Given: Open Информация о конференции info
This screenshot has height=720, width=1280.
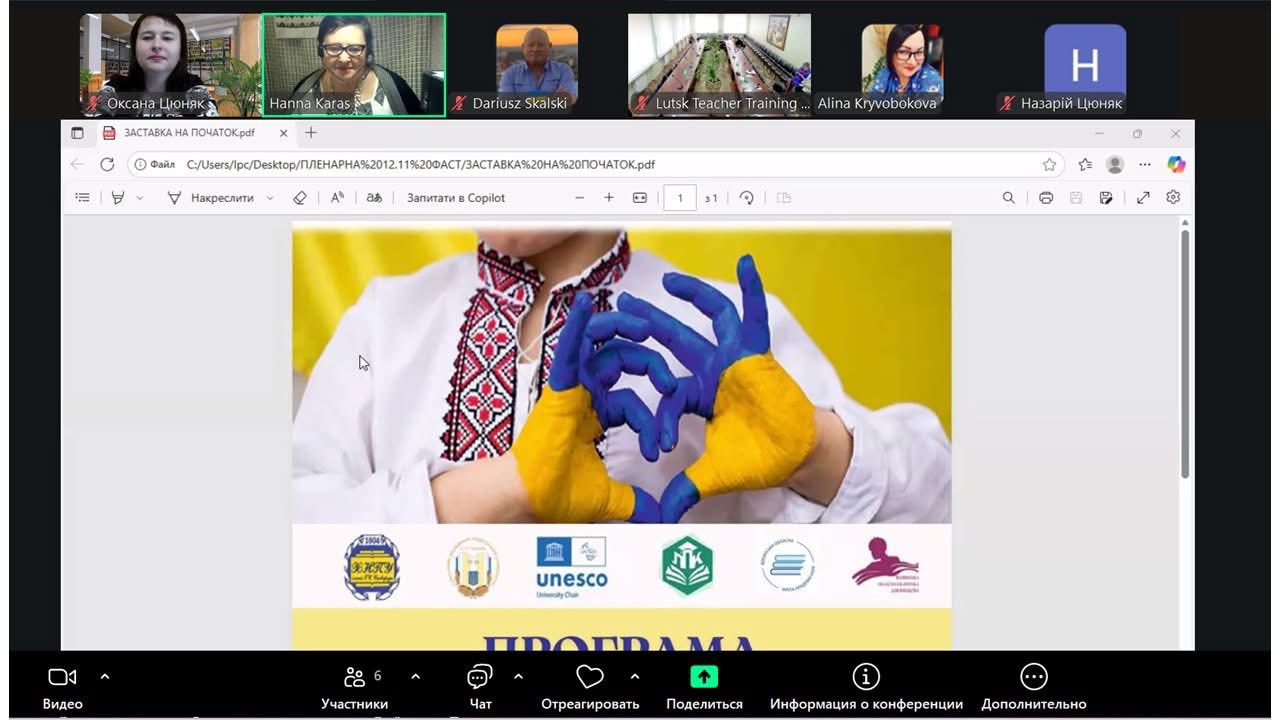Looking at the screenshot, I should click(866, 678).
